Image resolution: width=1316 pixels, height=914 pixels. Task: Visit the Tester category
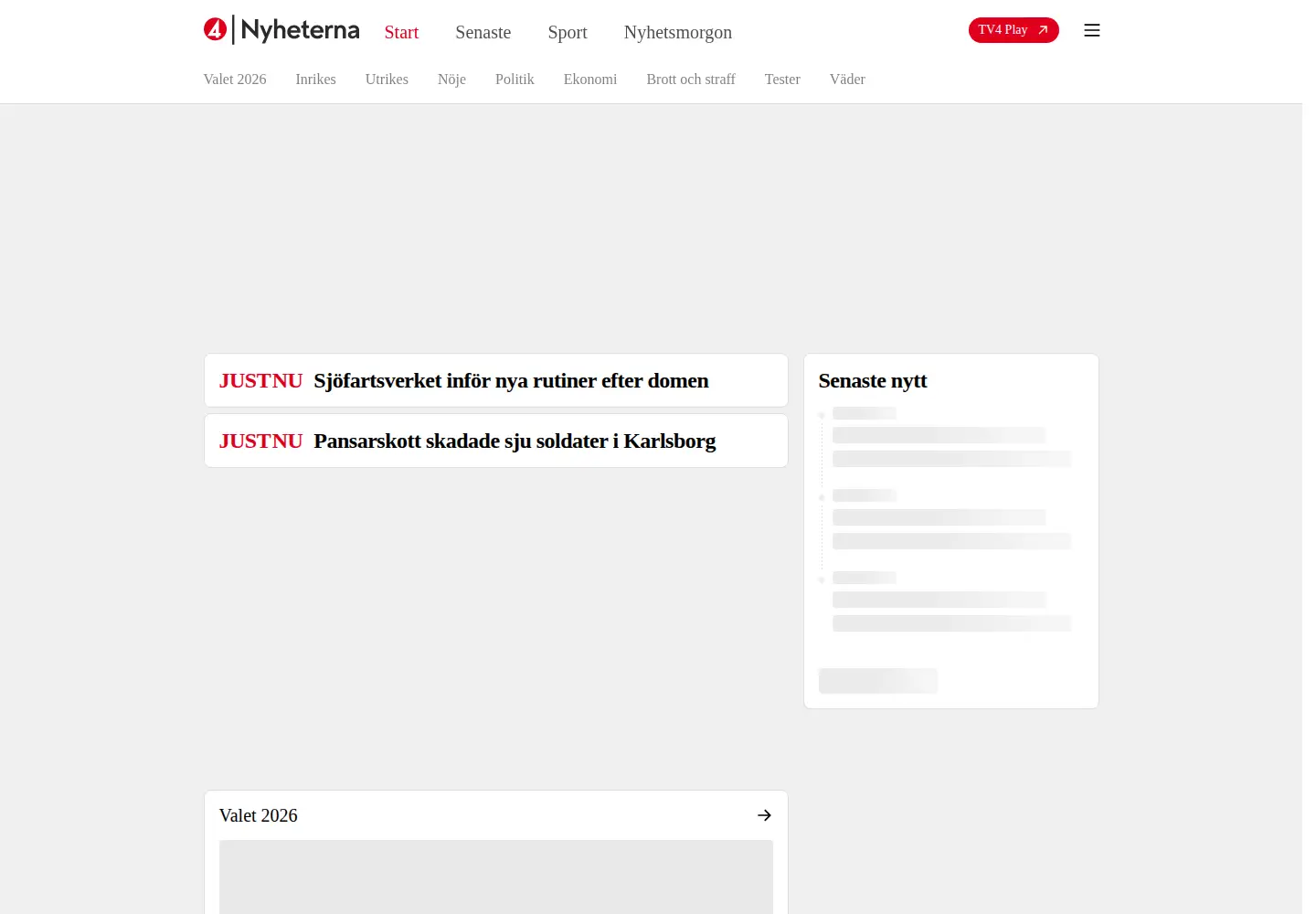pos(782,80)
